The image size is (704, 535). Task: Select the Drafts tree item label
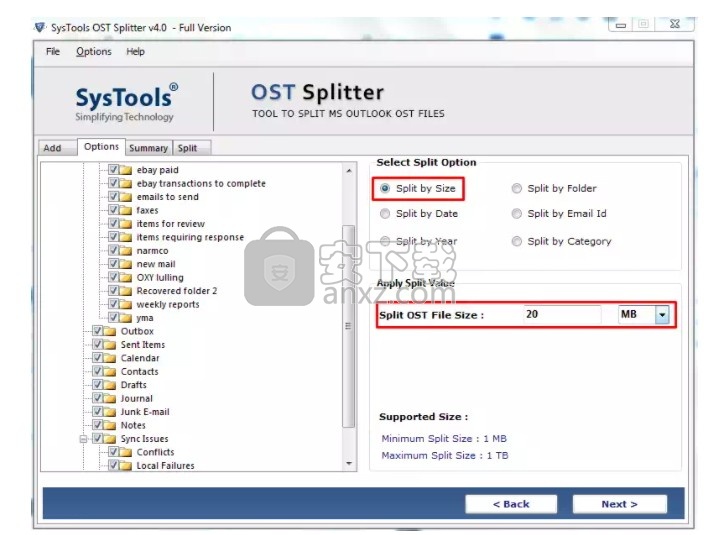(x=133, y=385)
